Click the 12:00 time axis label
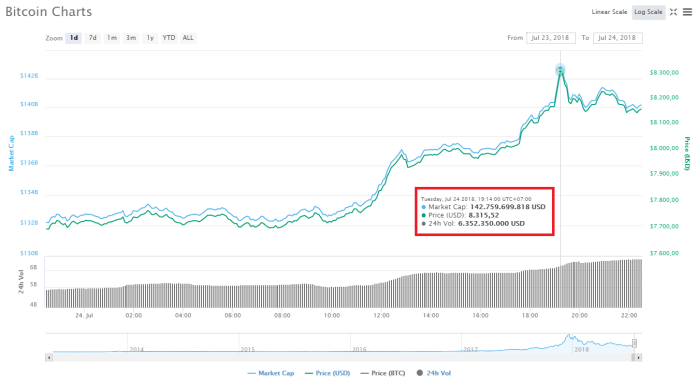This screenshot has width=696, height=380. tap(381, 315)
